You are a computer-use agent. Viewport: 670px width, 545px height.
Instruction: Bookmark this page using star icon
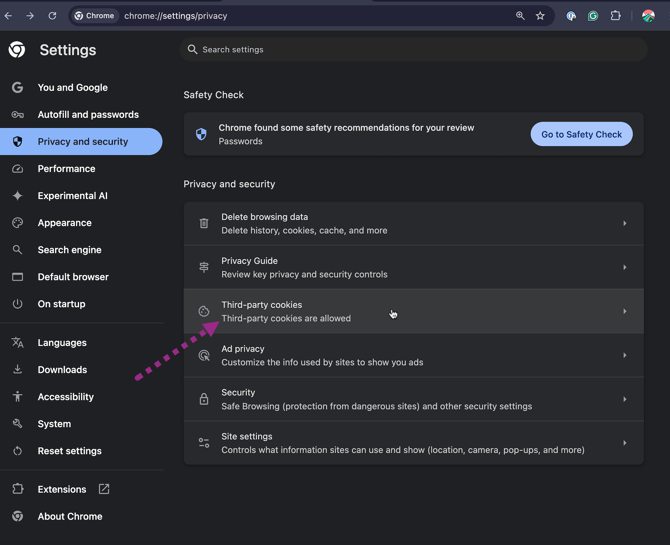(x=540, y=16)
